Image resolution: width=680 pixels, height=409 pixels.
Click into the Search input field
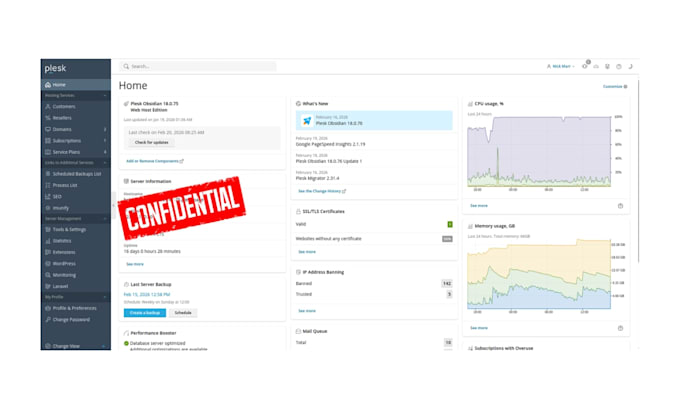tap(198, 66)
